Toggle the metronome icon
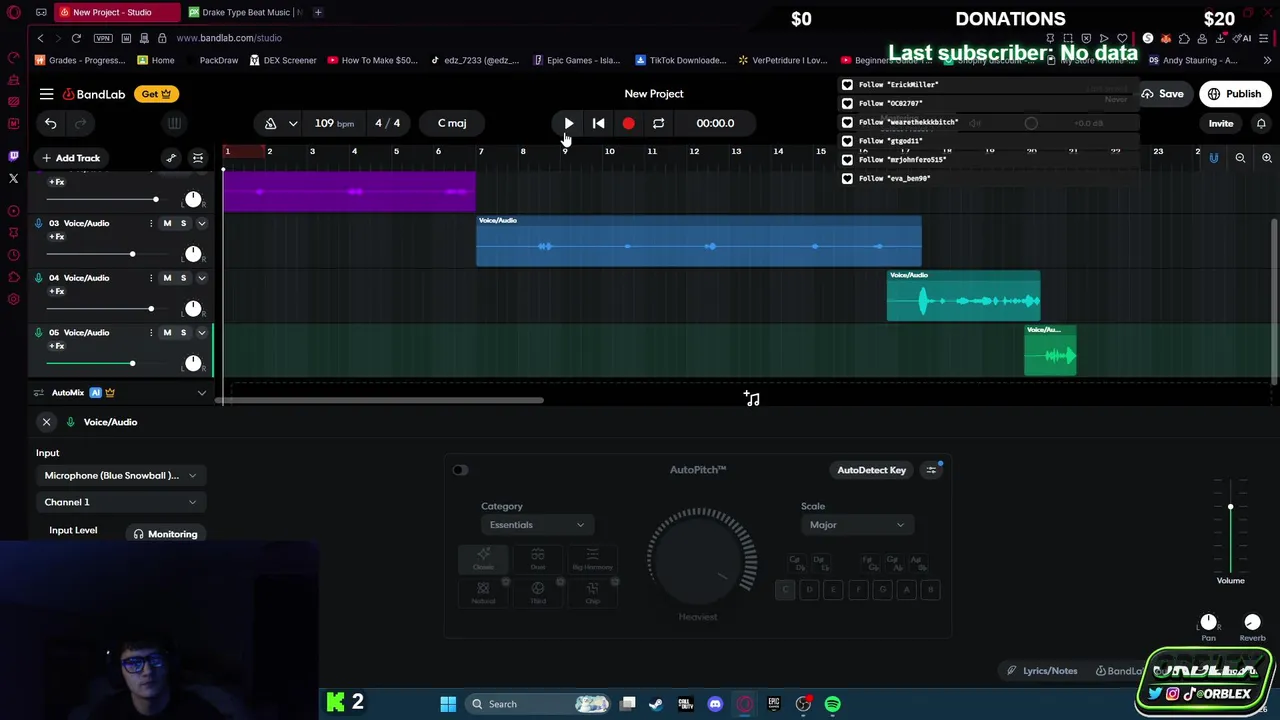Image resolution: width=1280 pixels, height=720 pixels. (270, 123)
